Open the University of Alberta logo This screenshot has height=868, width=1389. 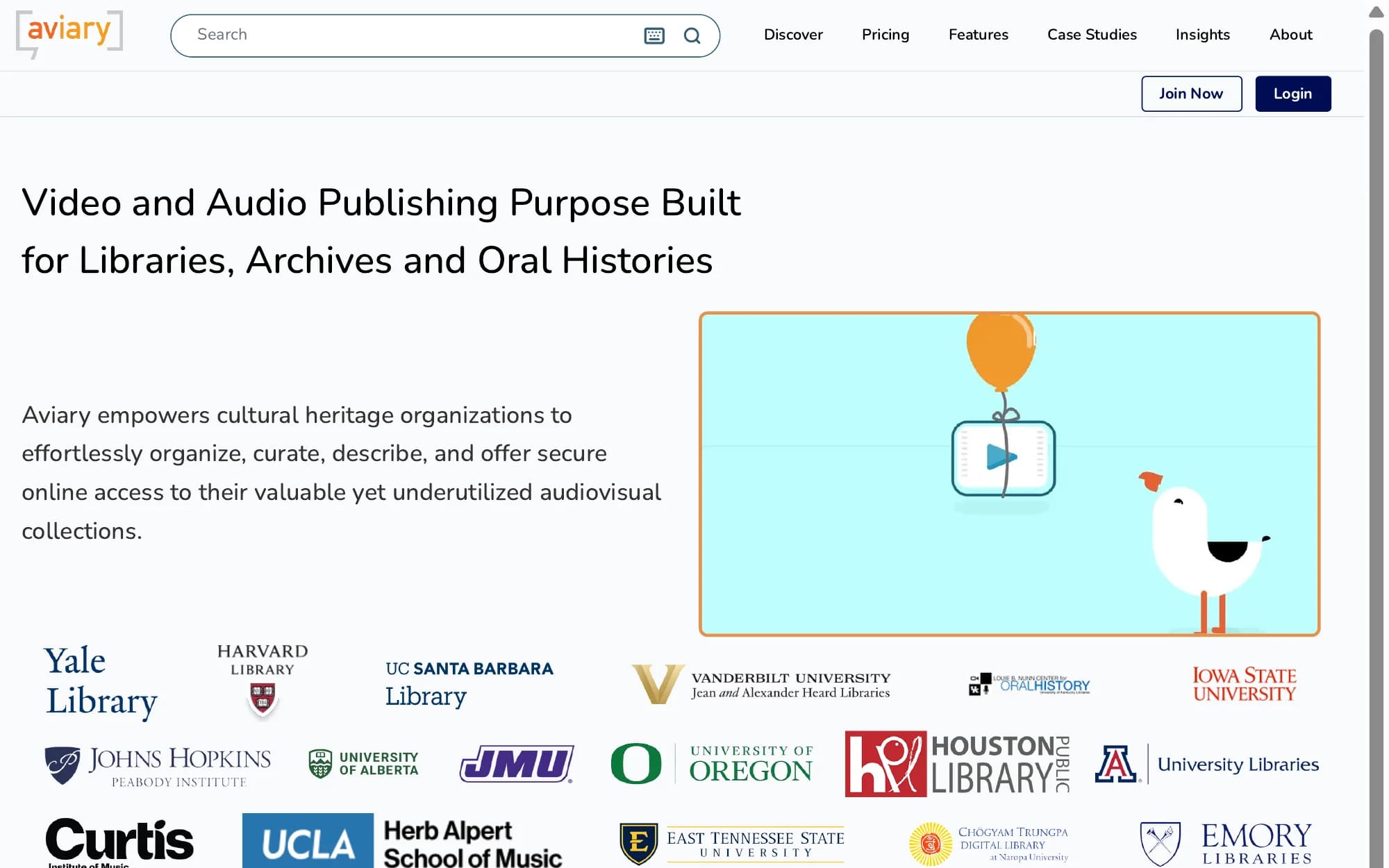point(364,764)
